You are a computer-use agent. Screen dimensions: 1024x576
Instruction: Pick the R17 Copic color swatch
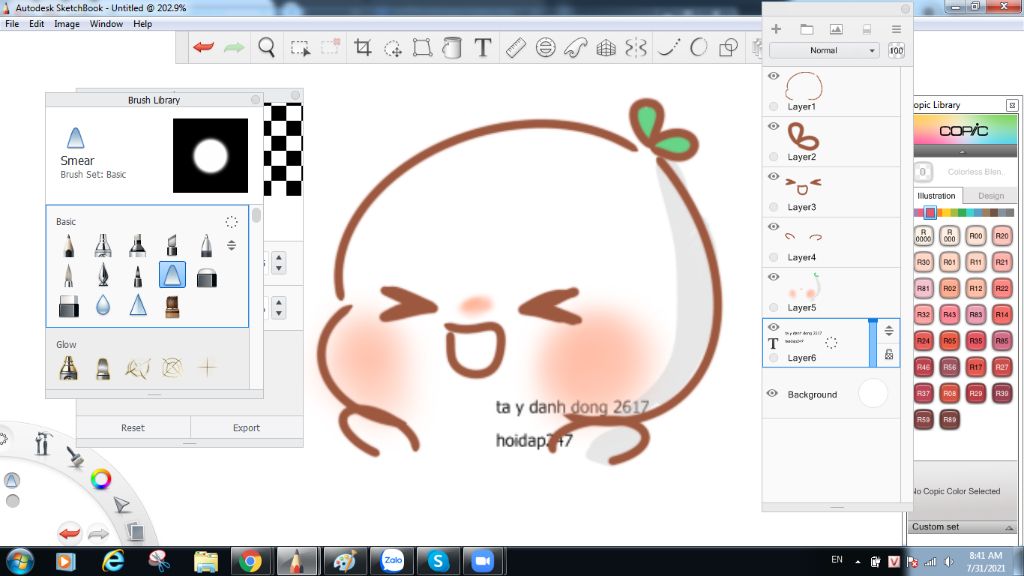(975, 366)
